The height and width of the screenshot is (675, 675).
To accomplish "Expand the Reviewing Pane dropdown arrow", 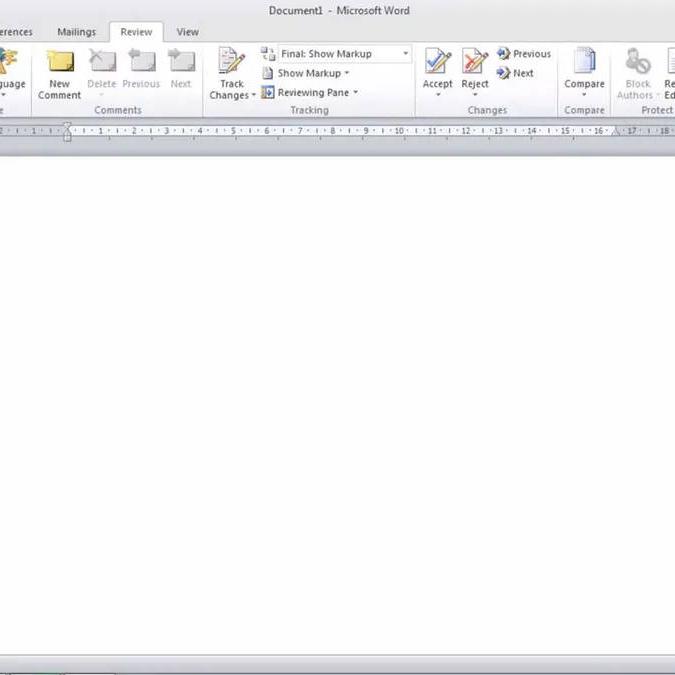I will point(356,92).
